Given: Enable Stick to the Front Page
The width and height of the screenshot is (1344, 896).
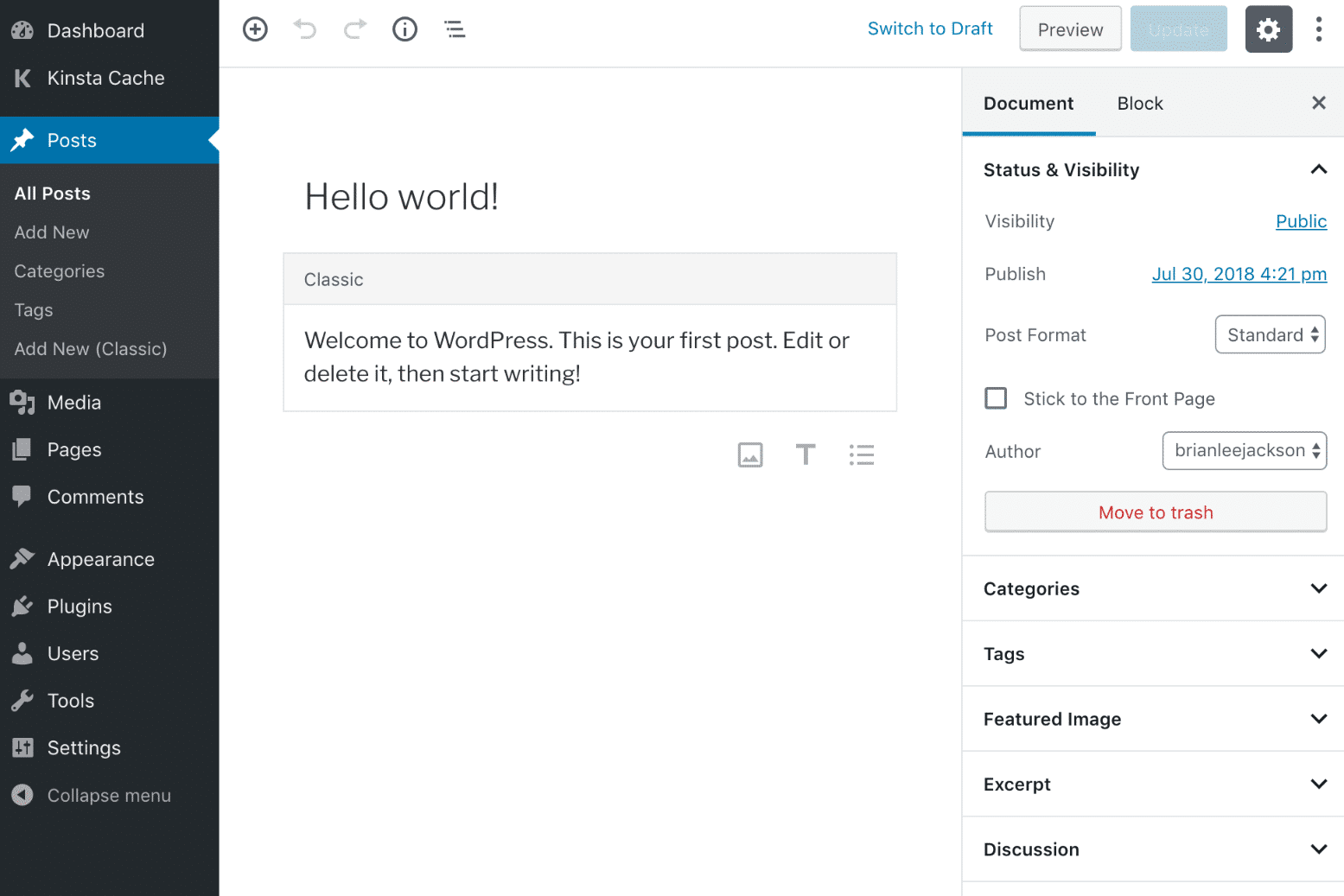Looking at the screenshot, I should [996, 398].
